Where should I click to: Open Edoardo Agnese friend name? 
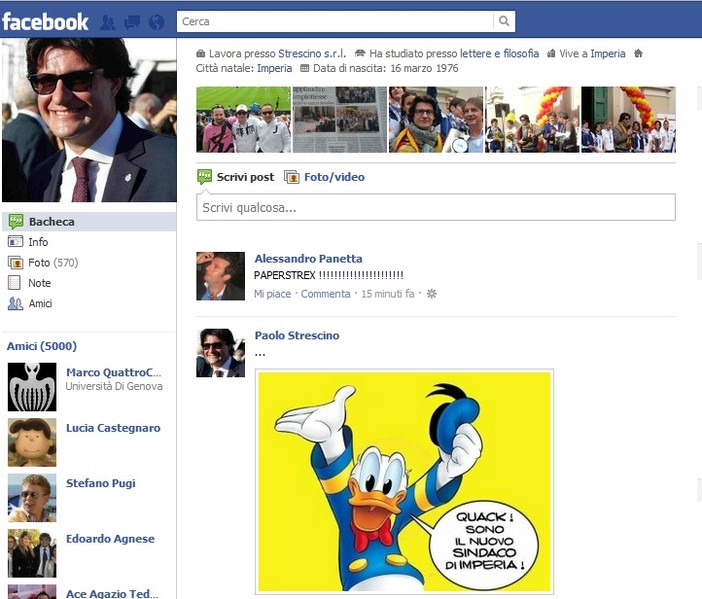[x=110, y=539]
